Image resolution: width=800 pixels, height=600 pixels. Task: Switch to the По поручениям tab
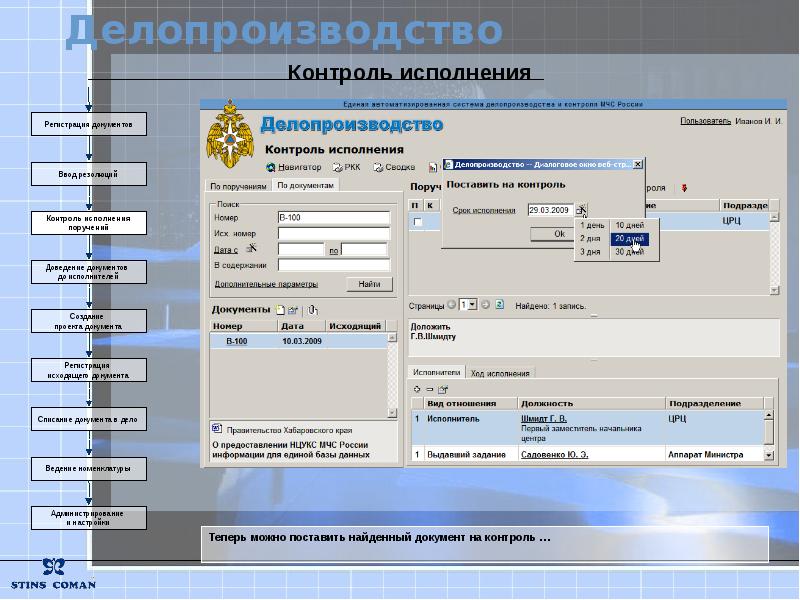click(x=238, y=186)
